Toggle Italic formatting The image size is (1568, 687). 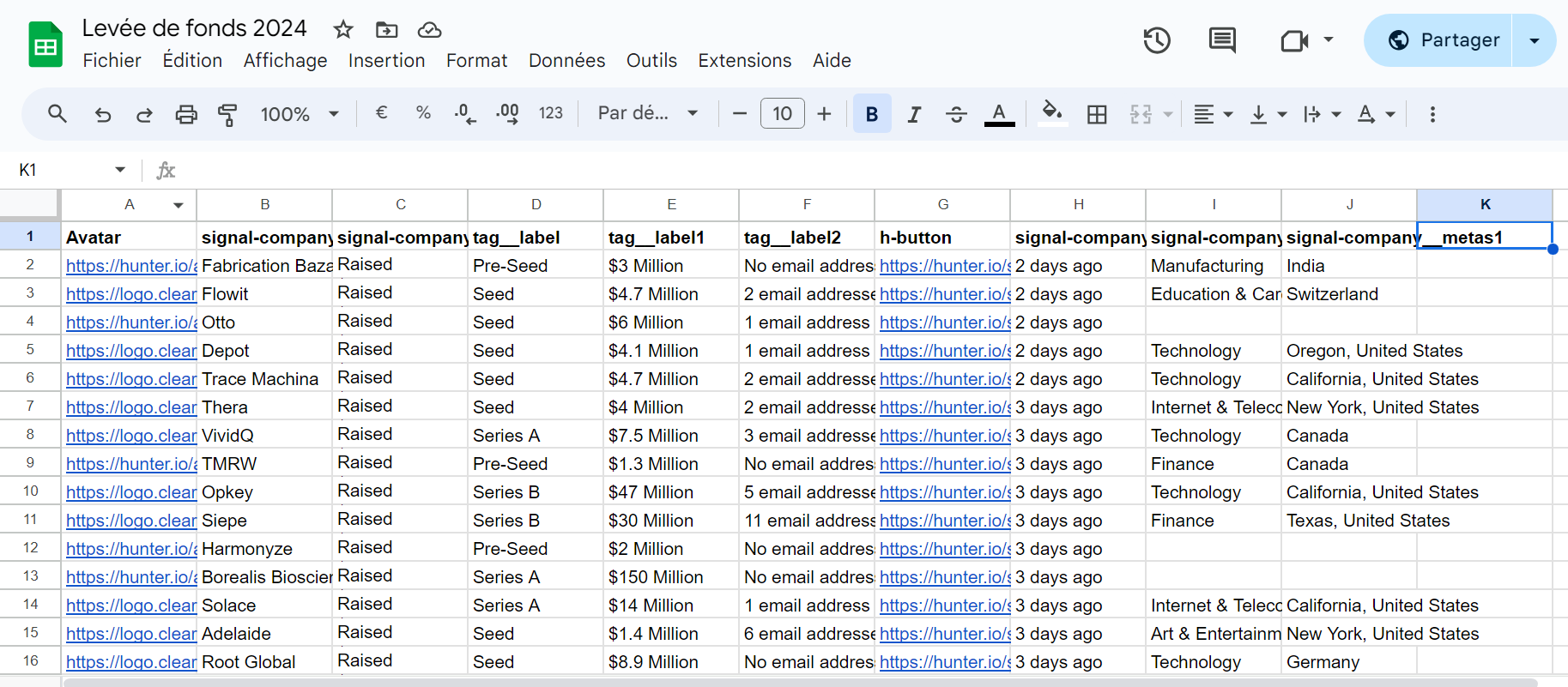pyautogui.click(x=914, y=114)
